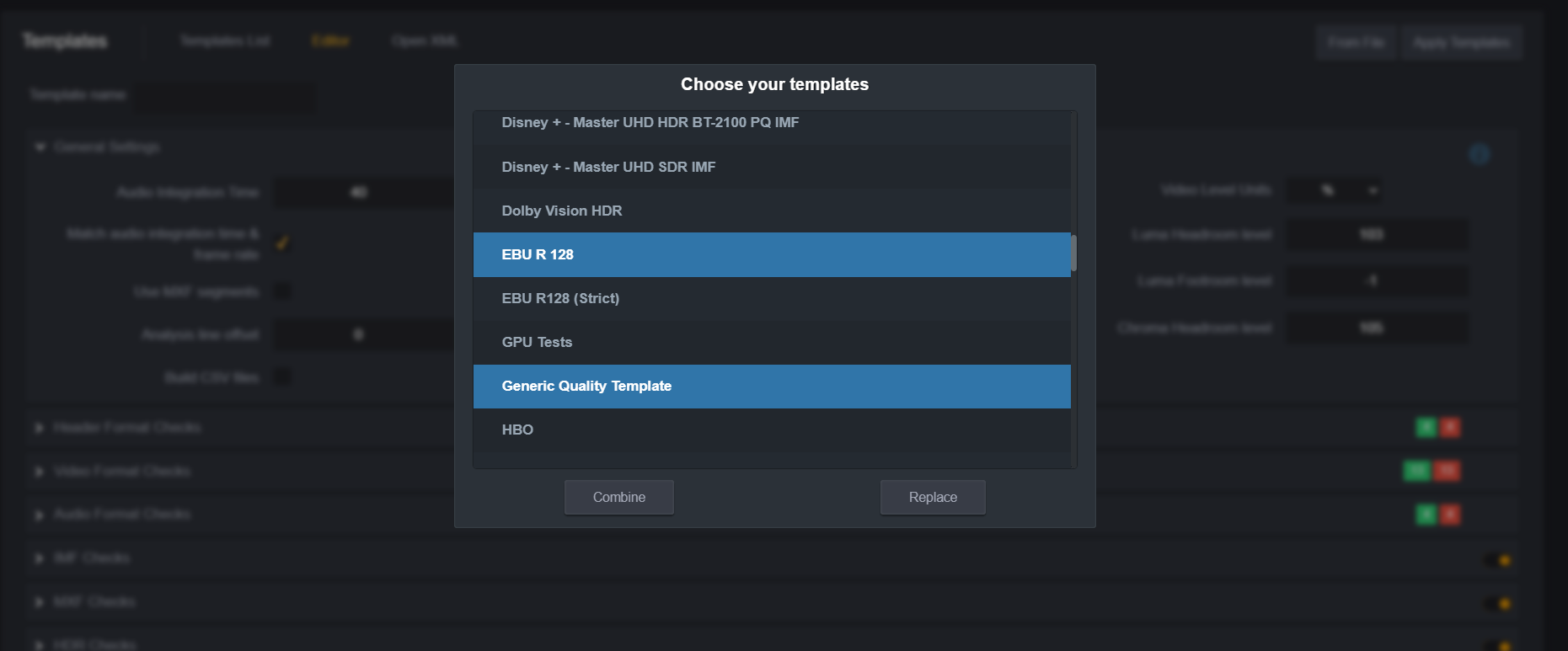
Task: Click the template list scrollbar thumb
Action: point(1073,253)
